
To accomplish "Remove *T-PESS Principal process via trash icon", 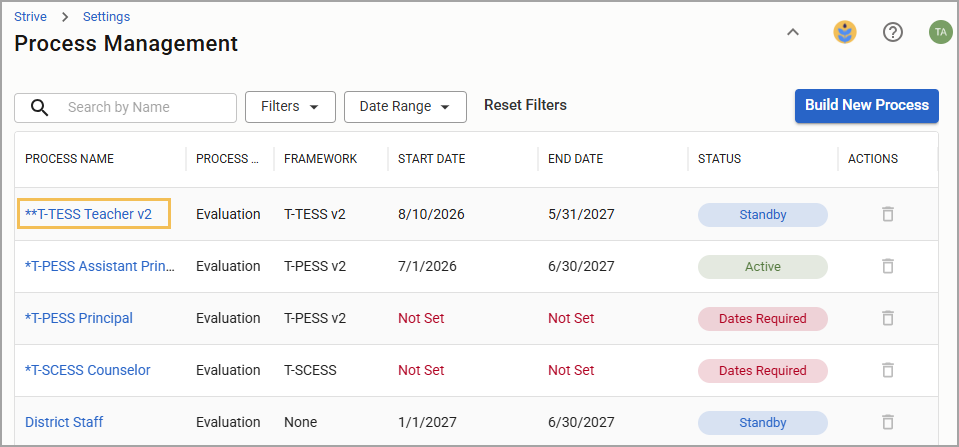I will pyautogui.click(x=887, y=318).
